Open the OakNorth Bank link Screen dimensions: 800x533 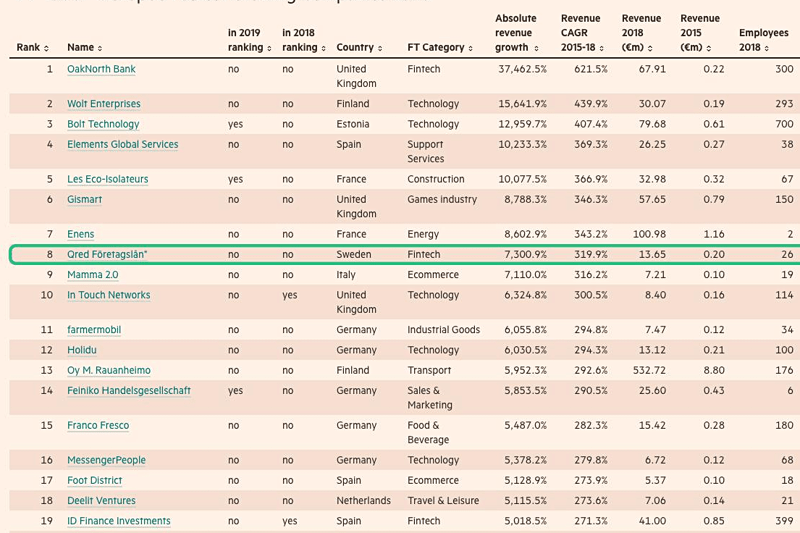101,69
